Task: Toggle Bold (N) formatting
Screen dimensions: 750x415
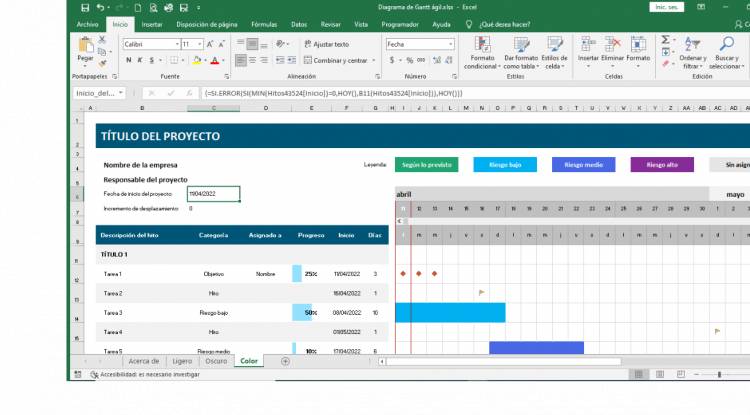Action: [128, 60]
